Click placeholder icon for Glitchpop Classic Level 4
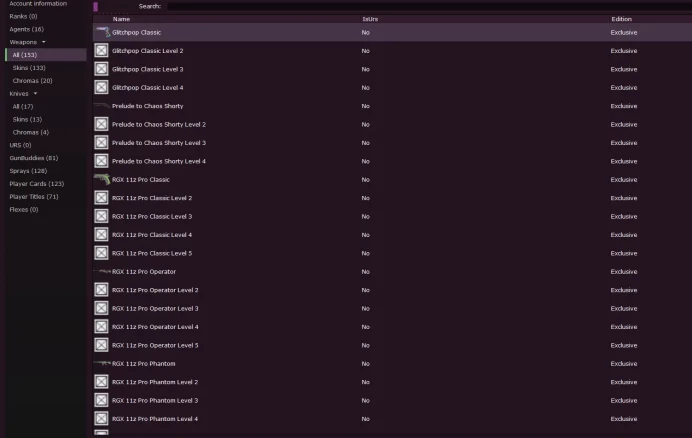The image size is (692, 438). click(102, 87)
